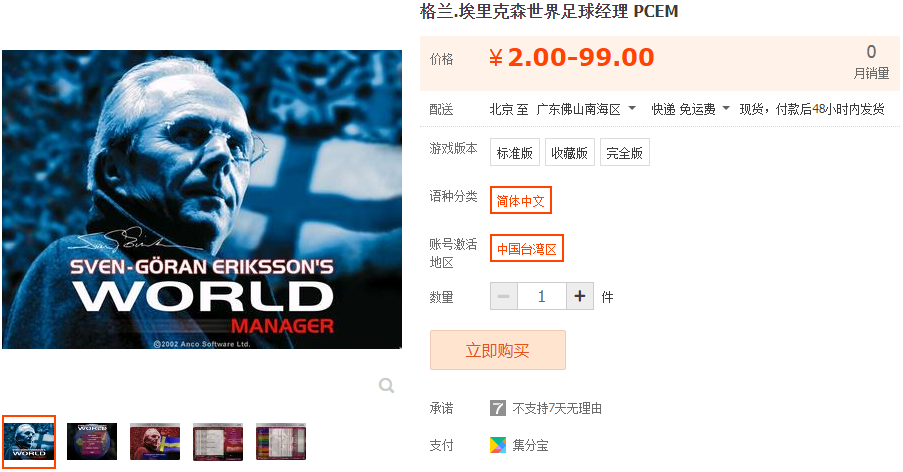The image size is (903, 472).
Task: Toggle the 中国台湾区 activation region
Action: click(526, 248)
